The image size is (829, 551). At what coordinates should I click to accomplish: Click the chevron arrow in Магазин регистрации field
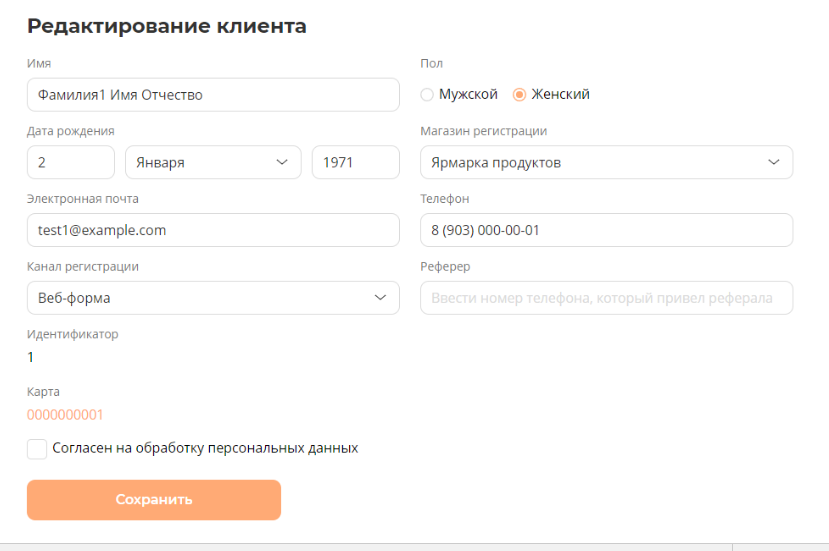773,162
